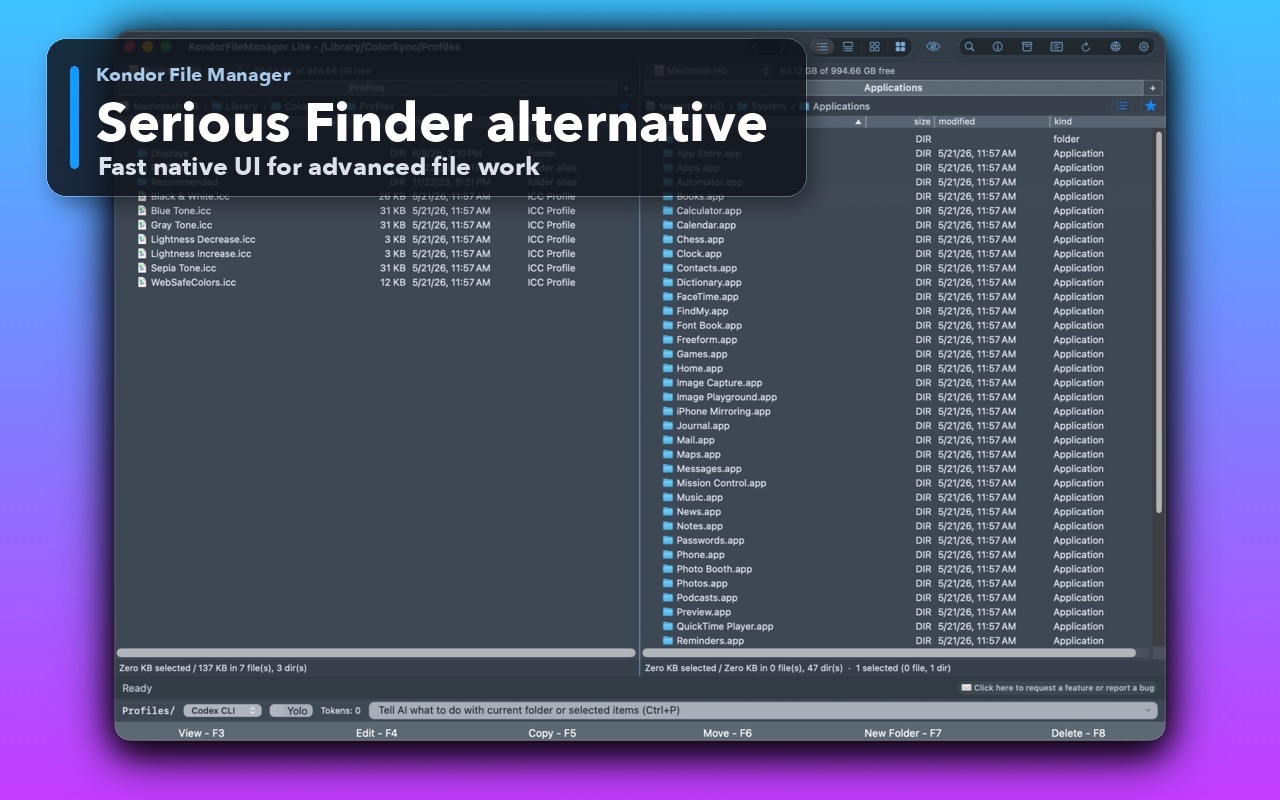Click the right panel vertical scrollbar

point(1159,322)
